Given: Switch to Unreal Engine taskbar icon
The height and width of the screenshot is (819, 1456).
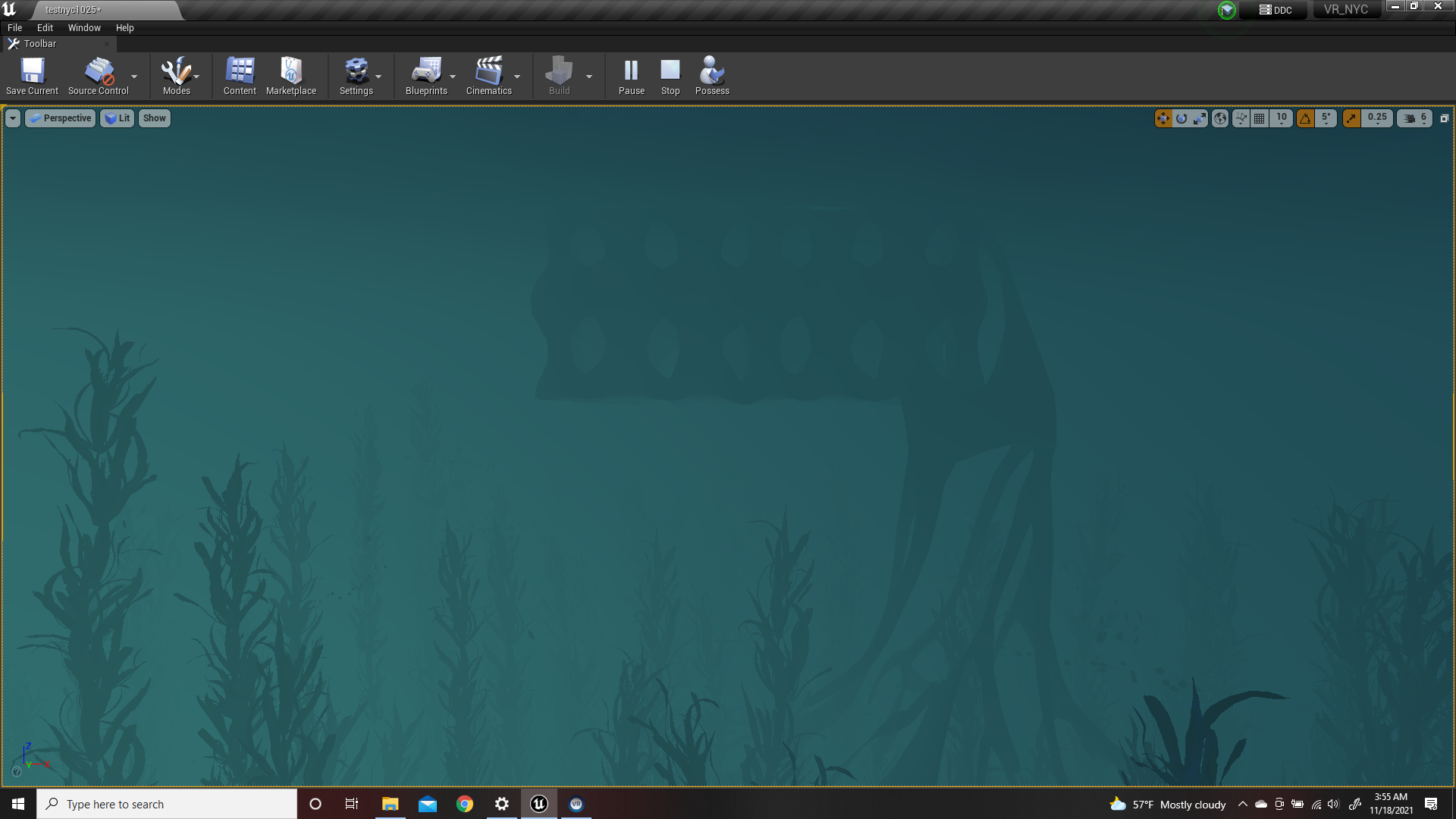Looking at the screenshot, I should point(539,804).
